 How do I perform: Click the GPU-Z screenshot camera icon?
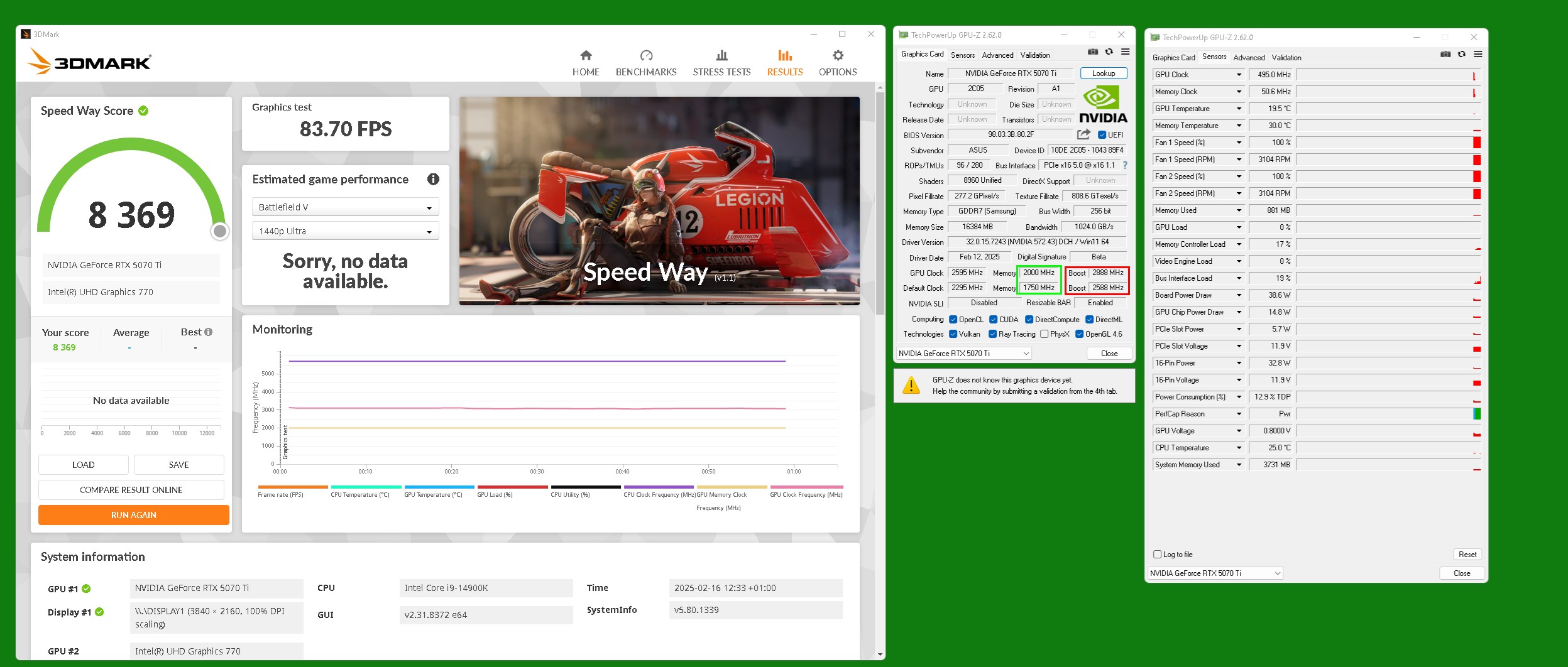(x=1093, y=52)
